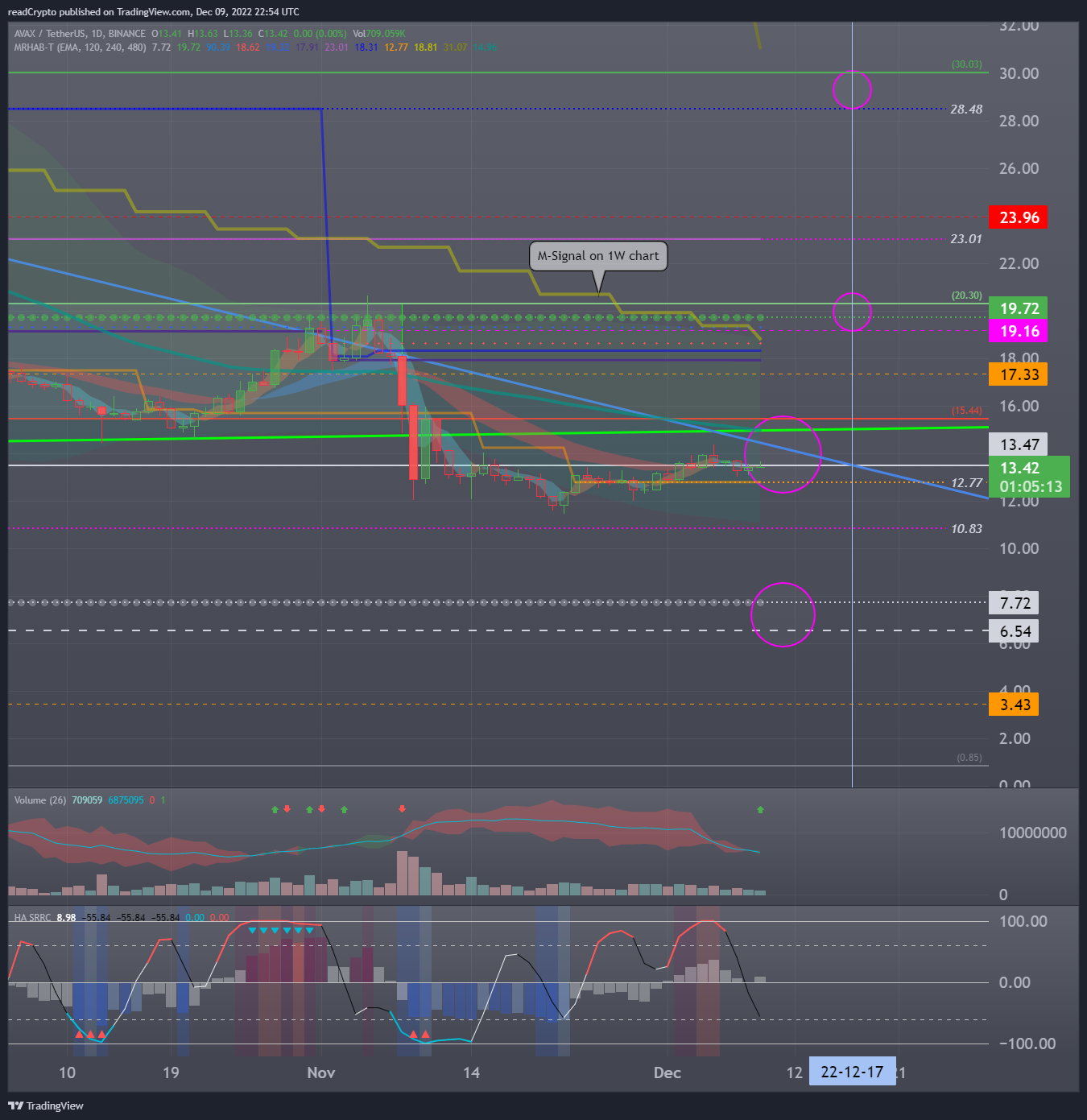Click the TradingView logo at bottom
Viewport: 1087px width, 1120px height.
click(46, 1106)
